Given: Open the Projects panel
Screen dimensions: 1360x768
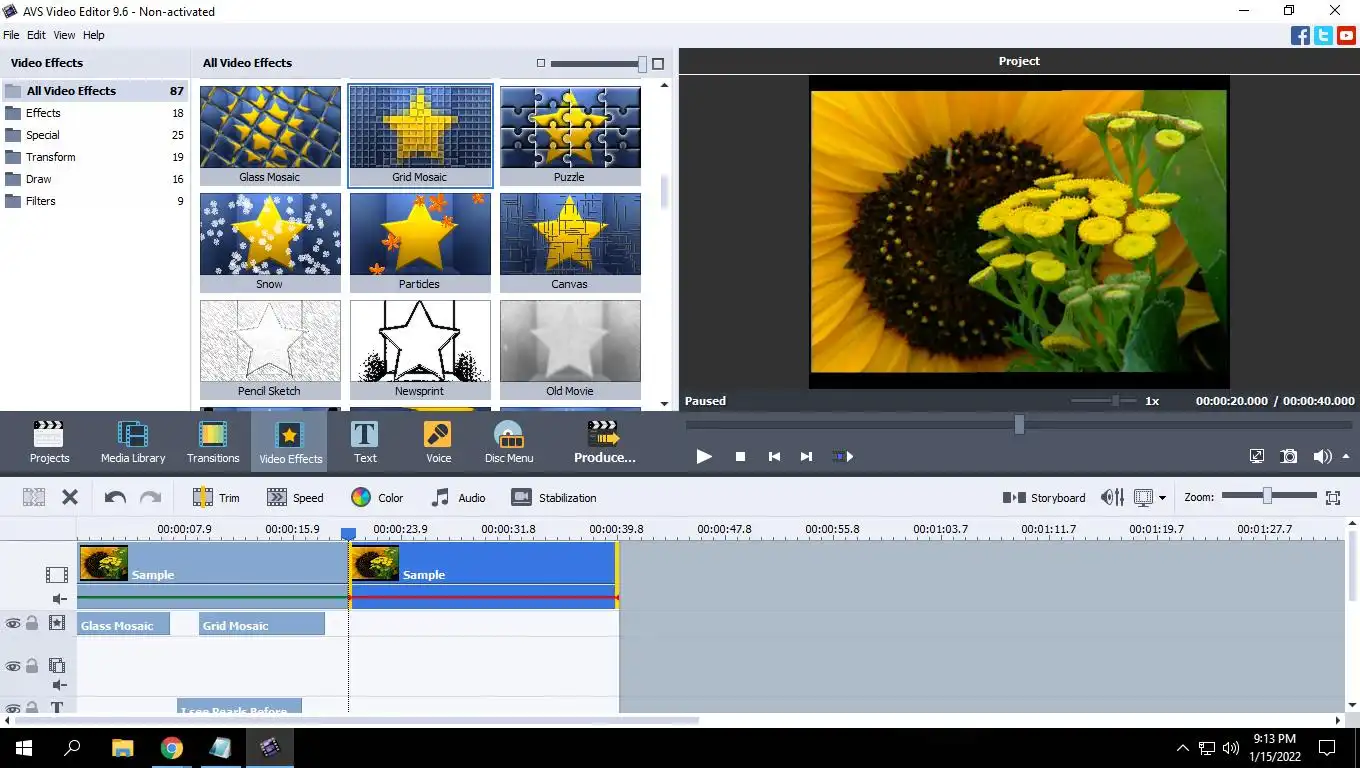Looking at the screenshot, I should [x=49, y=442].
